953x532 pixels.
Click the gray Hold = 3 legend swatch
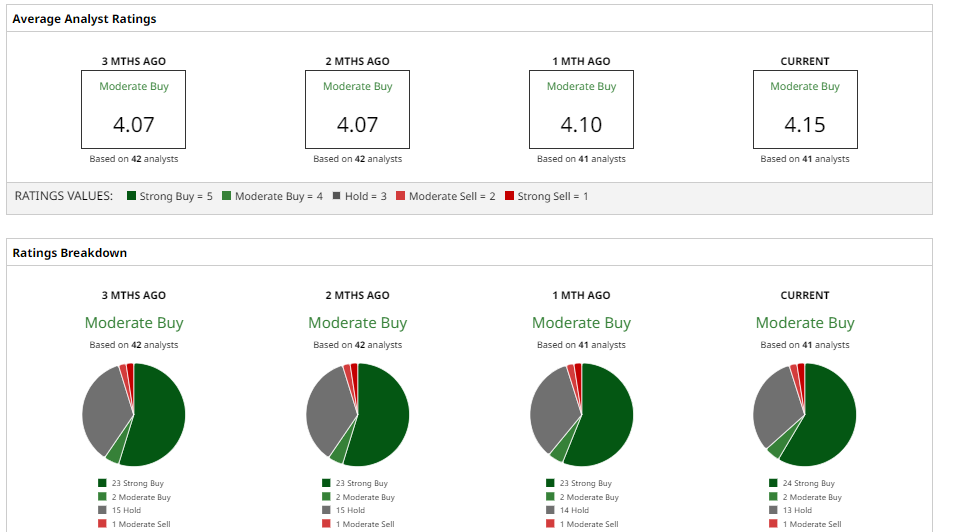pyautogui.click(x=337, y=196)
